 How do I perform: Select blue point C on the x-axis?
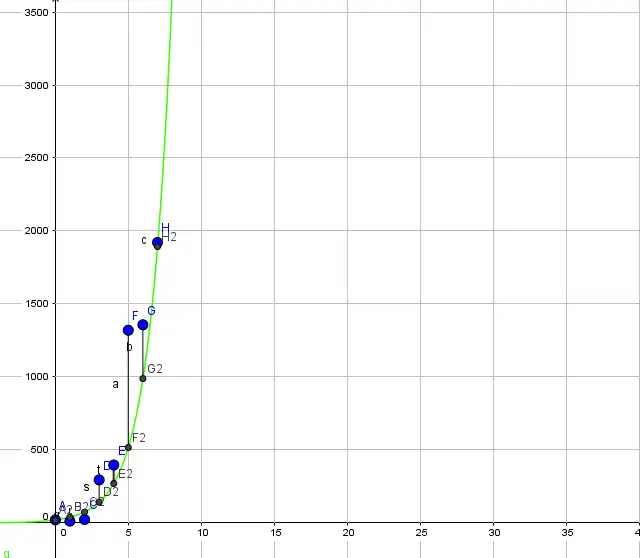[x=84, y=519]
